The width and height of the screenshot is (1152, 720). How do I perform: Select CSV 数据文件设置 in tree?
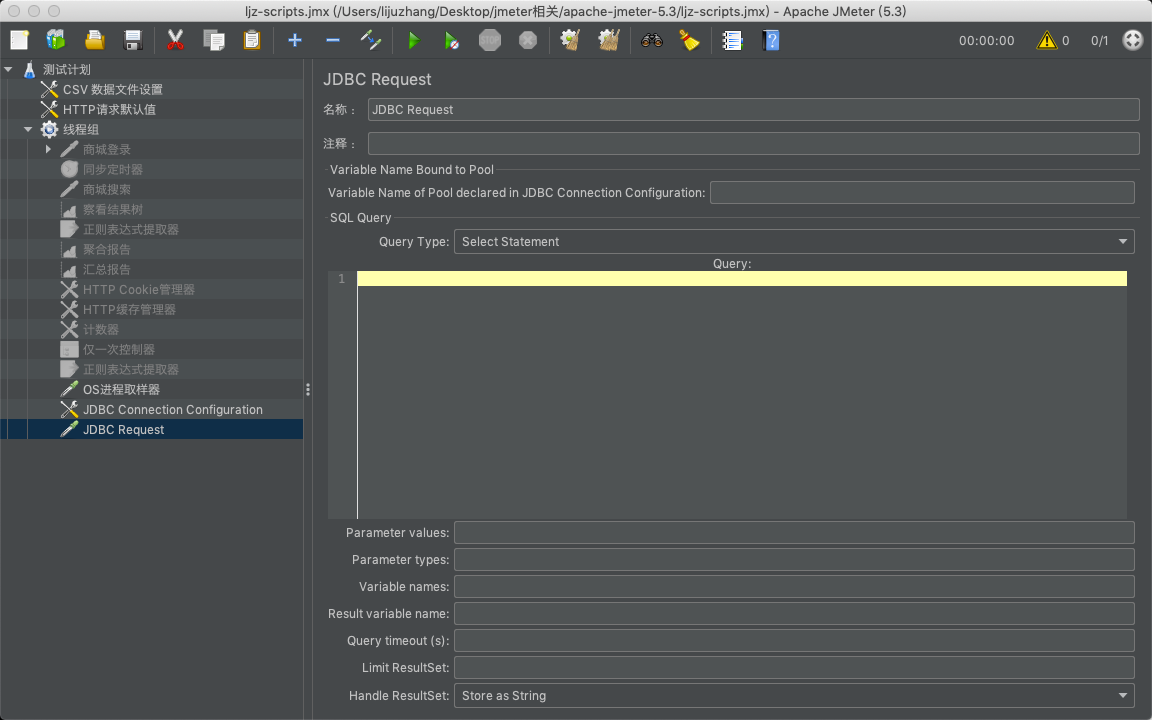coord(112,90)
